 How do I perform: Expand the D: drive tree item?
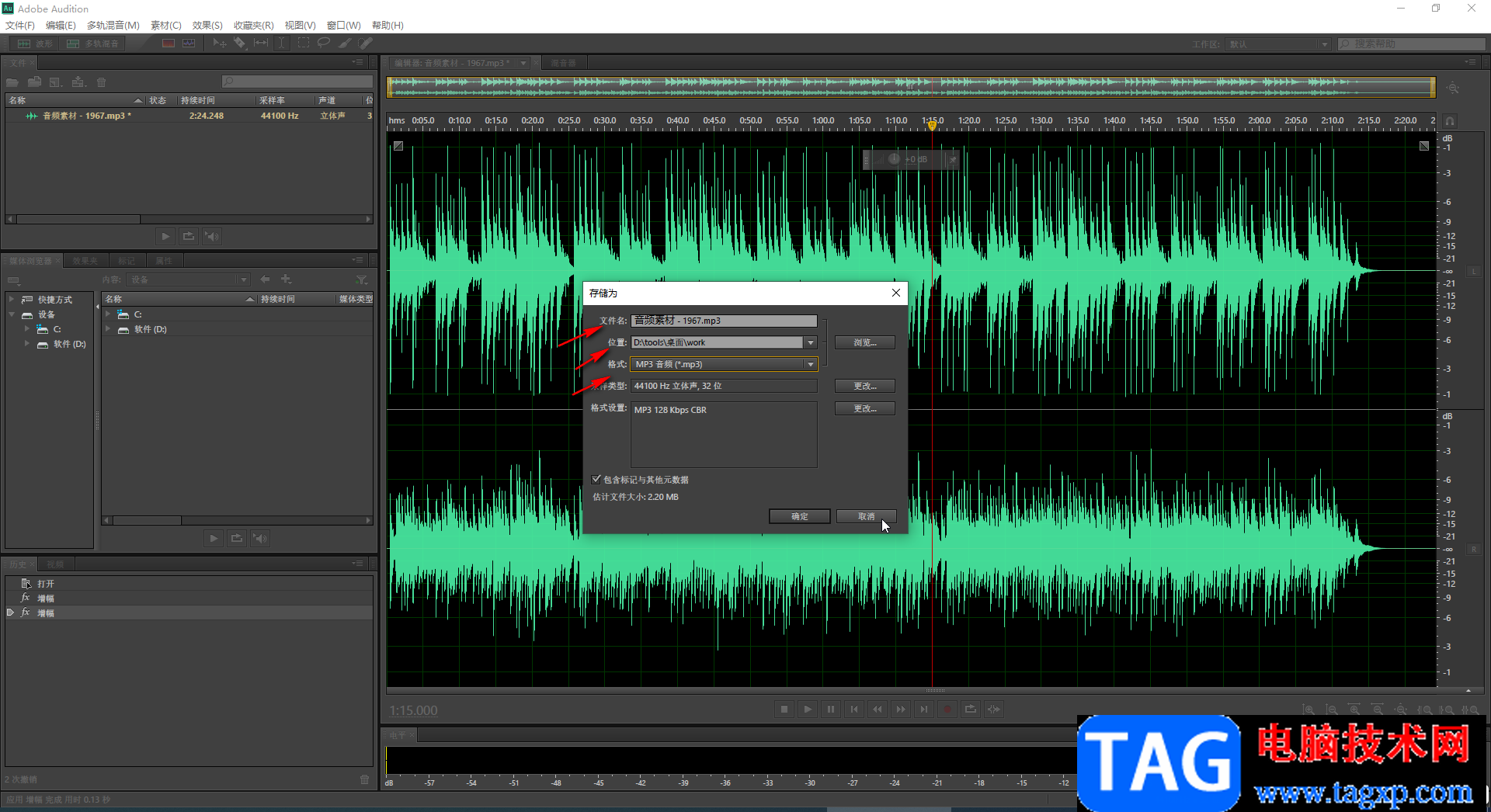click(x=27, y=344)
